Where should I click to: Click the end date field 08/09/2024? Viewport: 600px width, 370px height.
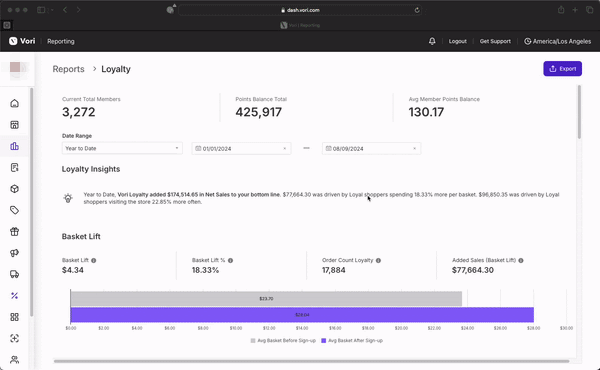coord(372,148)
